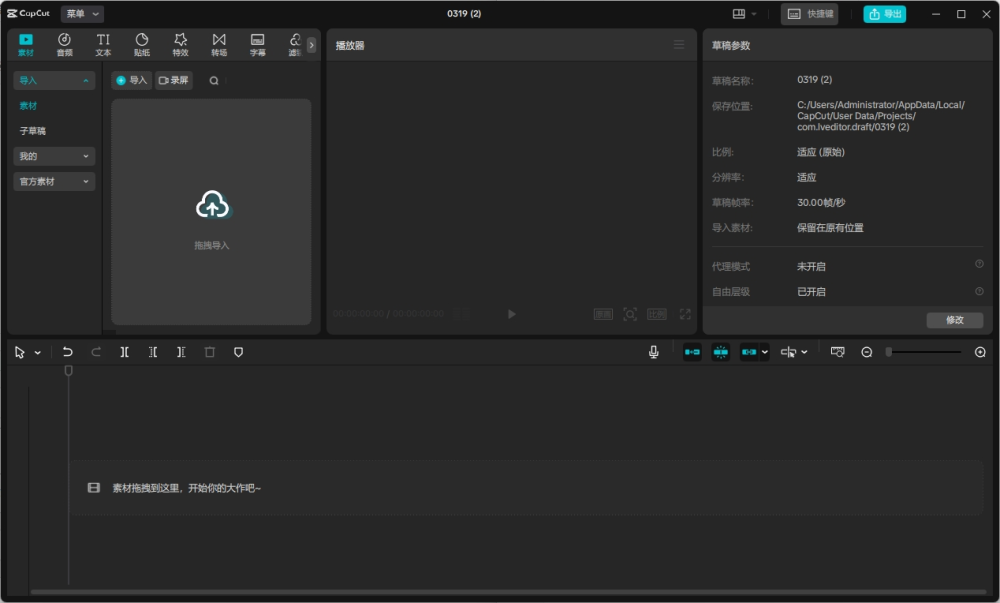
Task: Select the 文本 text panel icon
Action: tap(103, 43)
